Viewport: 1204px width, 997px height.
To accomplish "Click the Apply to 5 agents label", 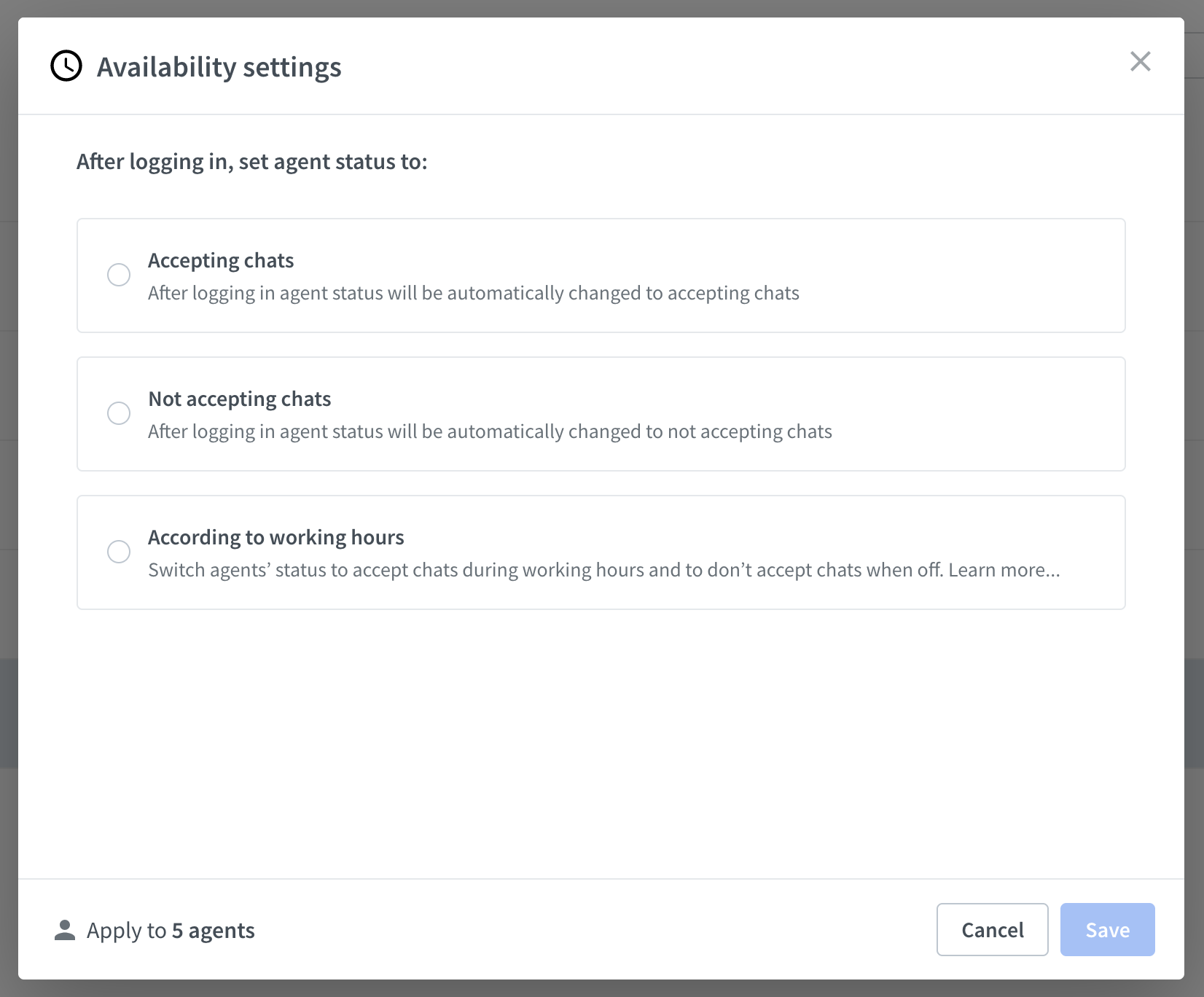I will point(171,930).
